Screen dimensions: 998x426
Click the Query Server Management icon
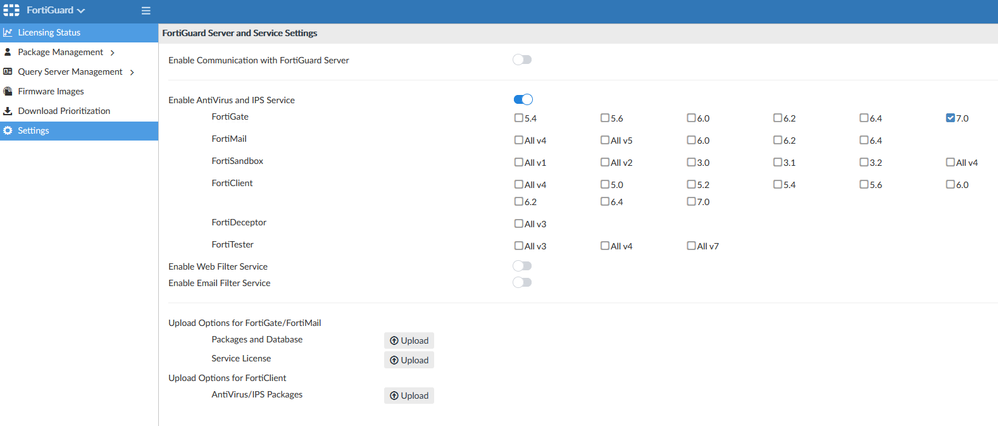click(8, 72)
